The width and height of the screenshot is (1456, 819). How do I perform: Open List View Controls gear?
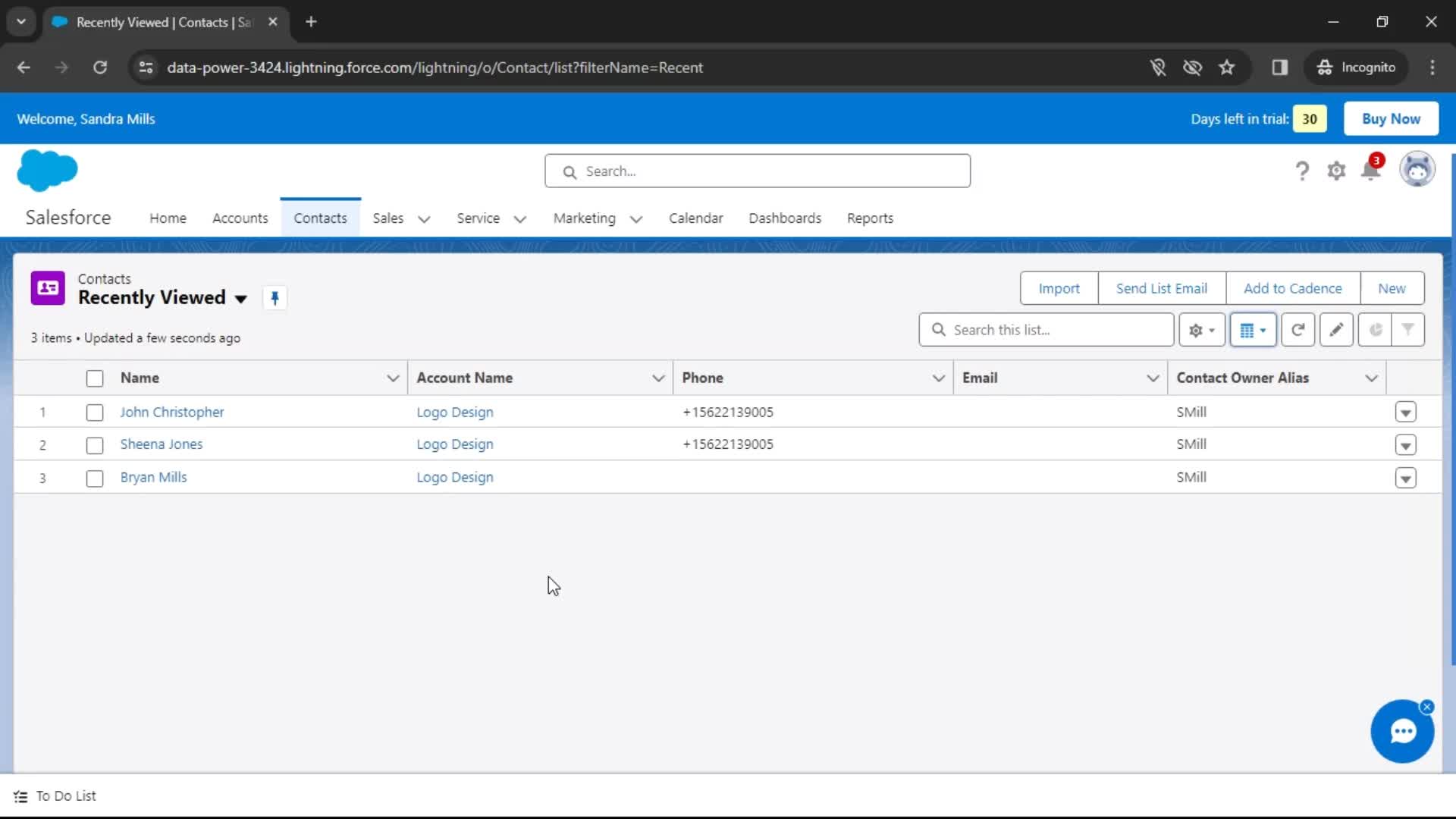click(1201, 330)
